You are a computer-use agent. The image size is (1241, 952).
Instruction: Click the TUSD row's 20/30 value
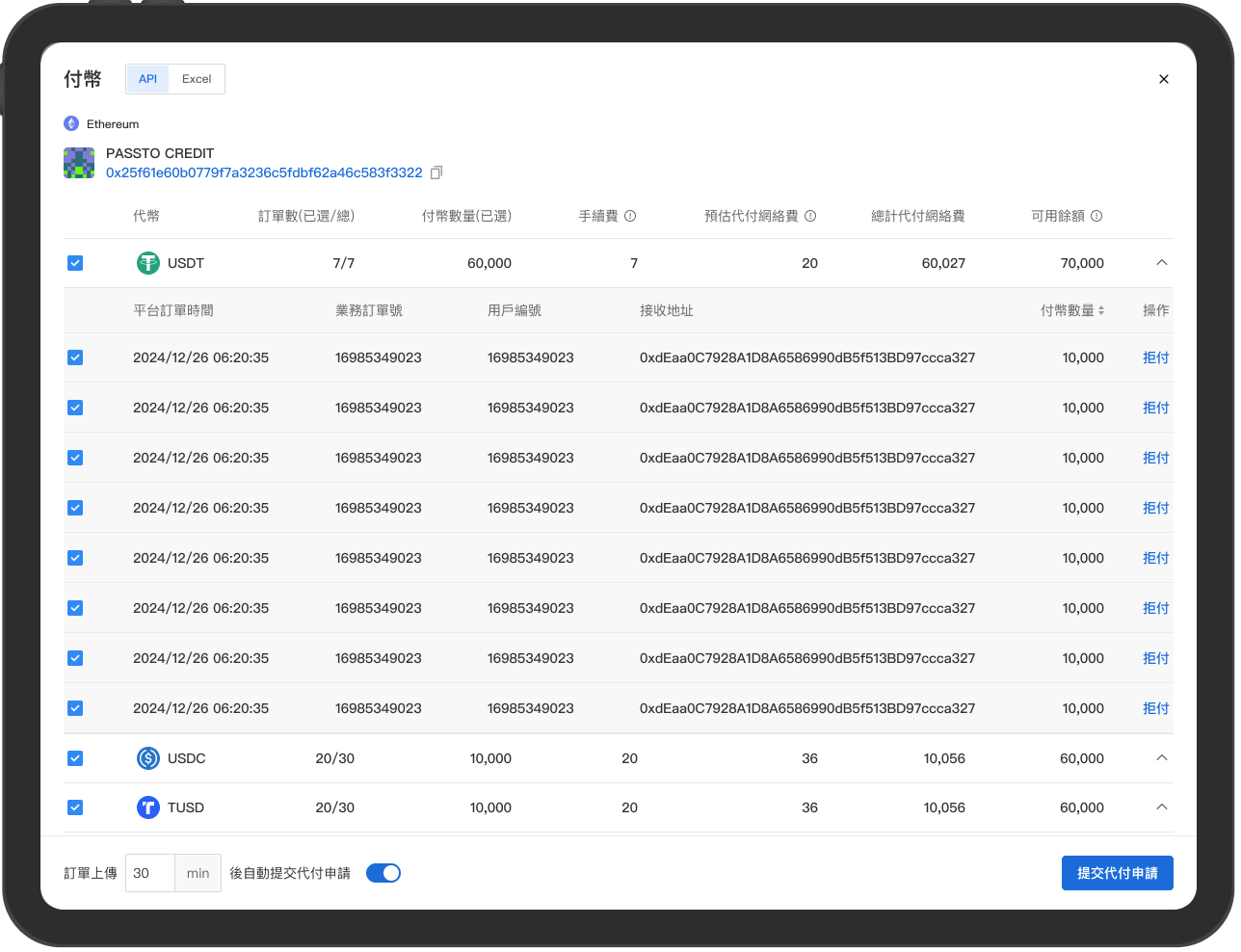click(335, 807)
